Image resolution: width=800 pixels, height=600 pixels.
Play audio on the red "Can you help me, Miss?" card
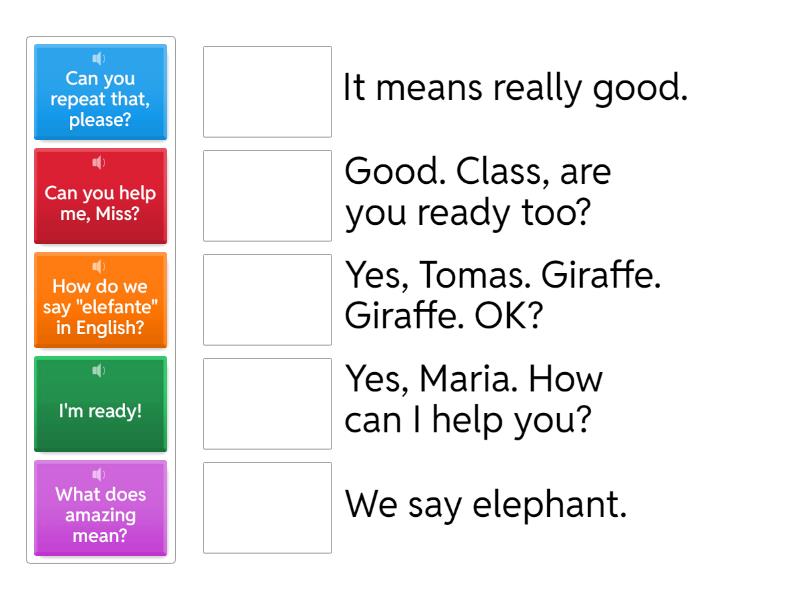99,162
